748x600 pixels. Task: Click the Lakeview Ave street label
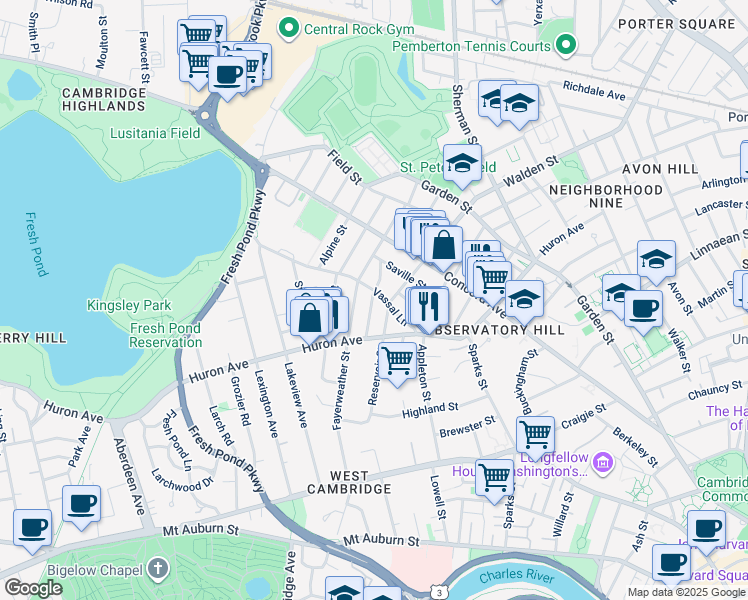pyautogui.click(x=296, y=395)
